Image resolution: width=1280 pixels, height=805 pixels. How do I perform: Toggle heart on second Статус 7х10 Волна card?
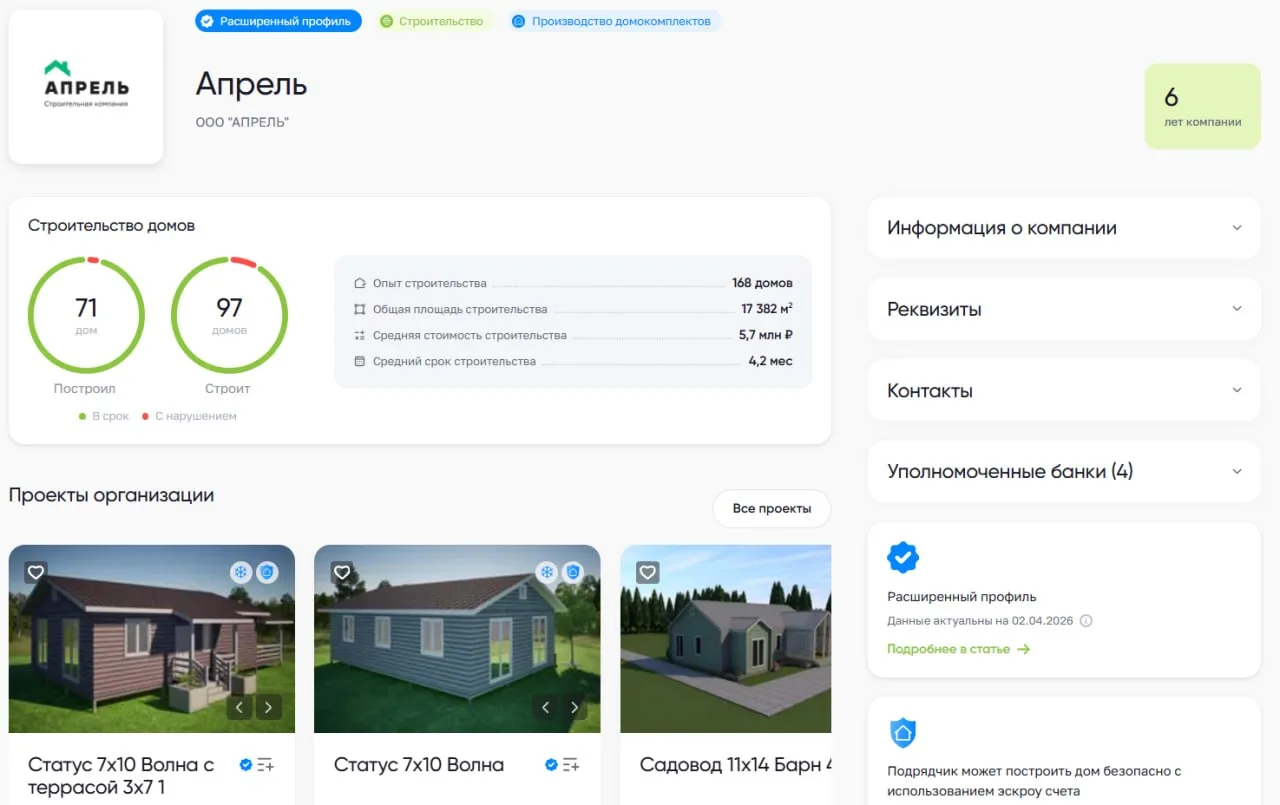(x=342, y=572)
